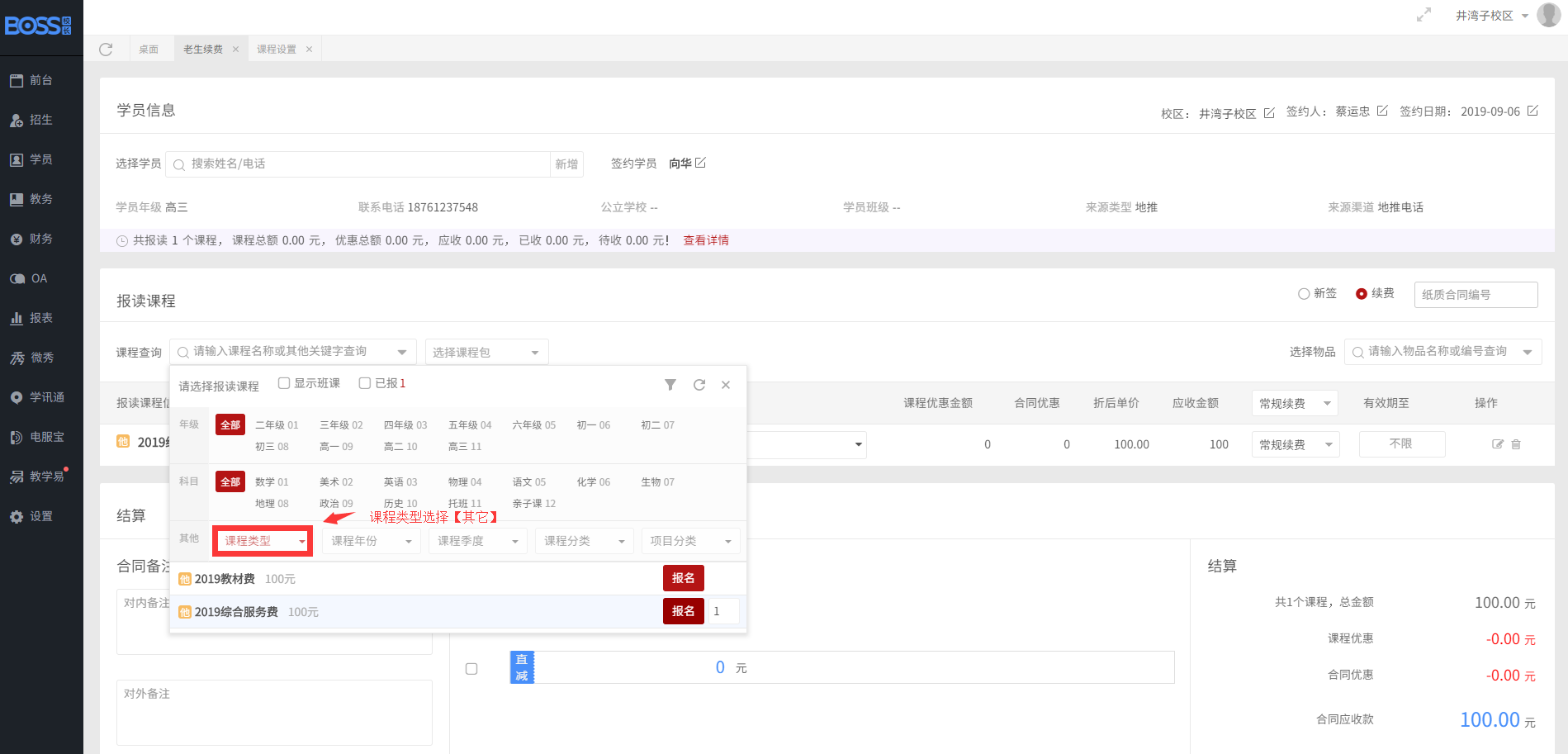Click the 直减 amount input field
This screenshot has width=1568, height=754.
click(854, 667)
